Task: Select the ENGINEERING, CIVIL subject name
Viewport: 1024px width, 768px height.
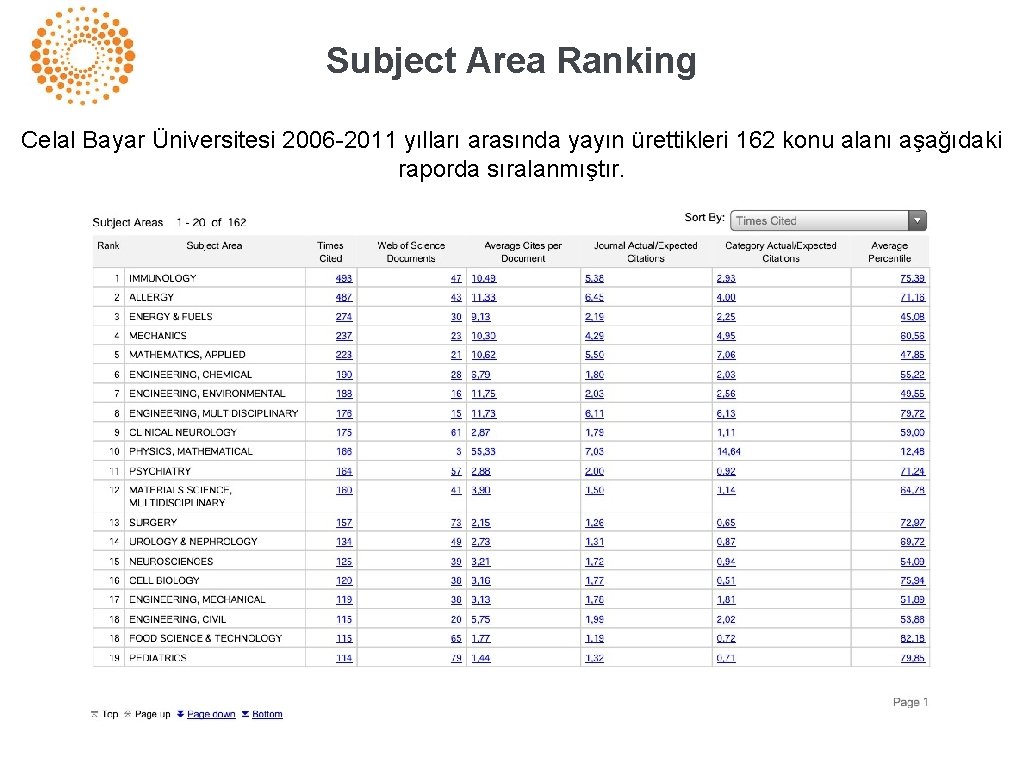Action: pos(178,619)
